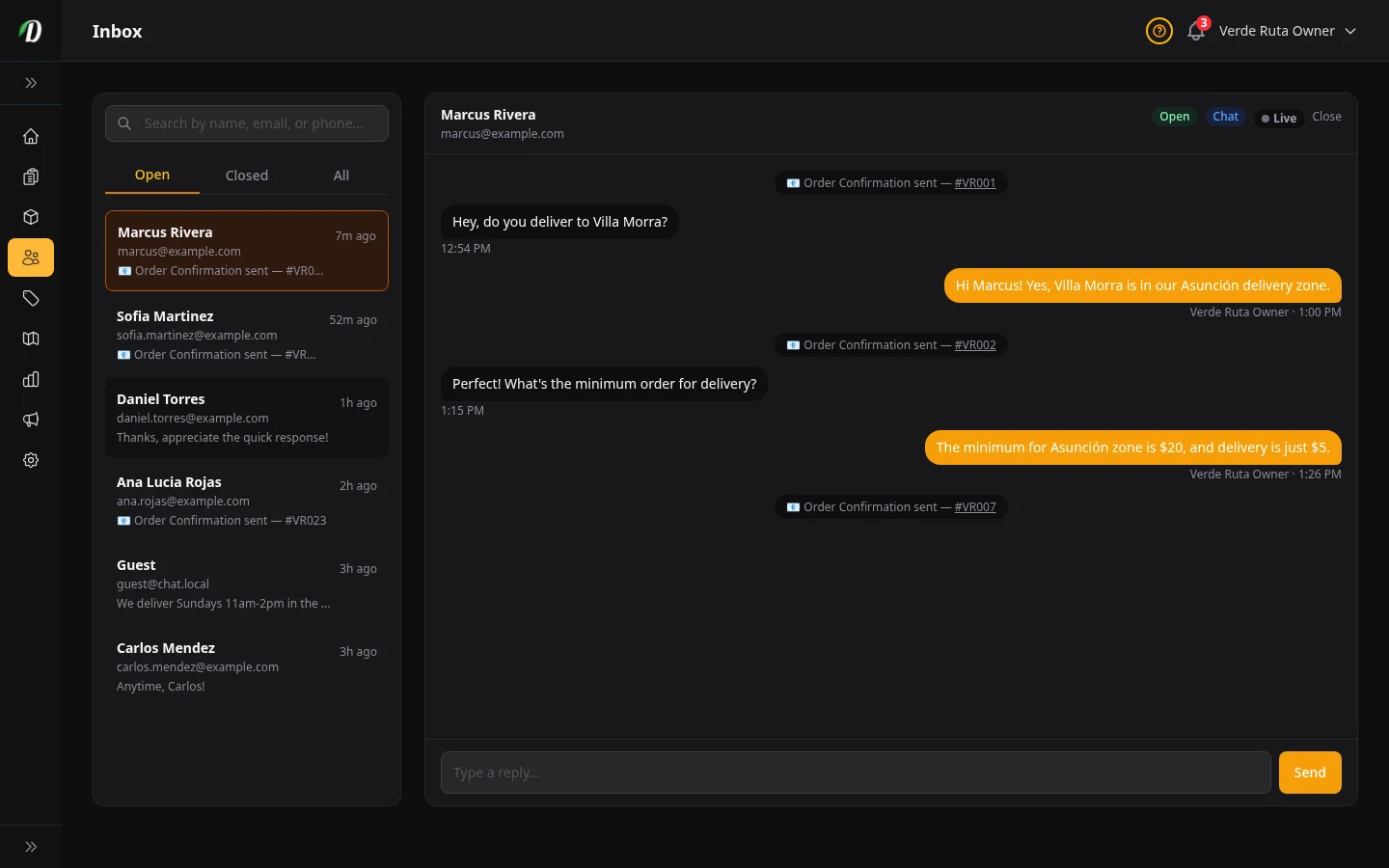This screenshot has width=1389, height=868.
Task: Toggle the Live status indicator
Action: [1279, 118]
